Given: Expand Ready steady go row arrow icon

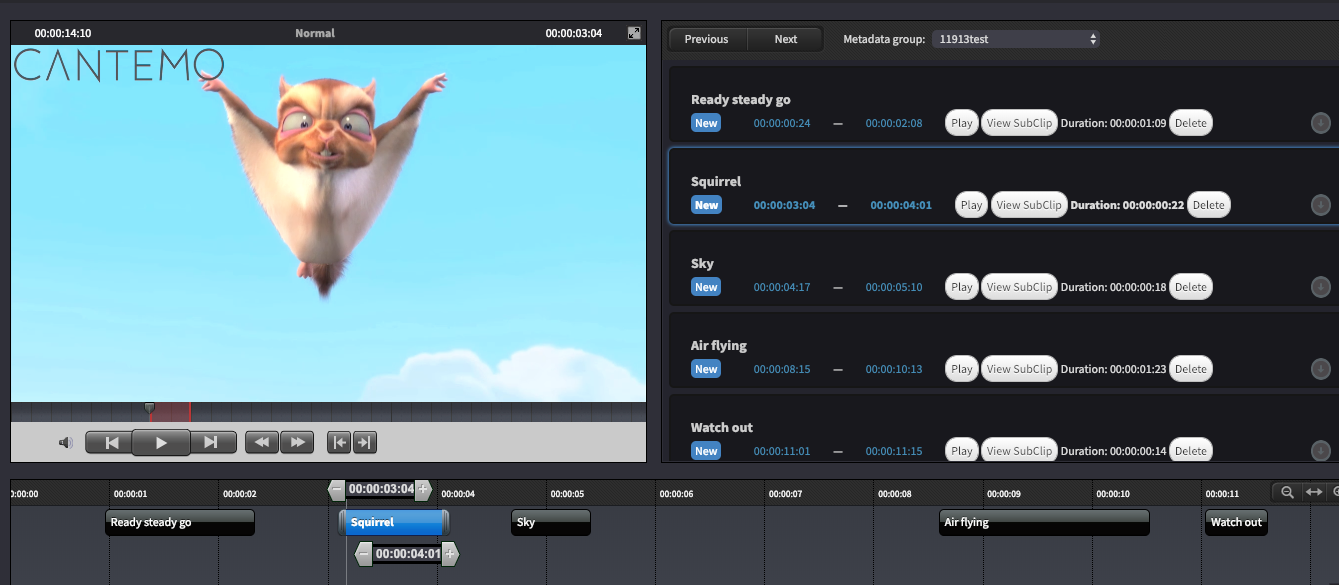Looking at the screenshot, I should (1320, 123).
